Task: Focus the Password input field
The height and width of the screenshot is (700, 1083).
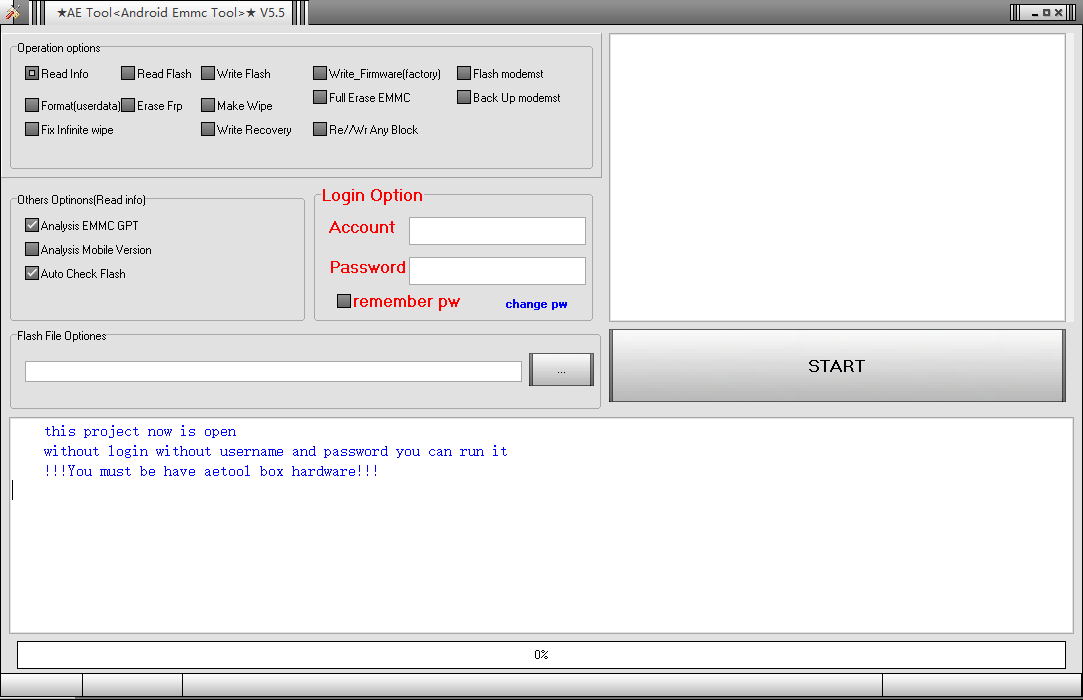Action: (497, 271)
